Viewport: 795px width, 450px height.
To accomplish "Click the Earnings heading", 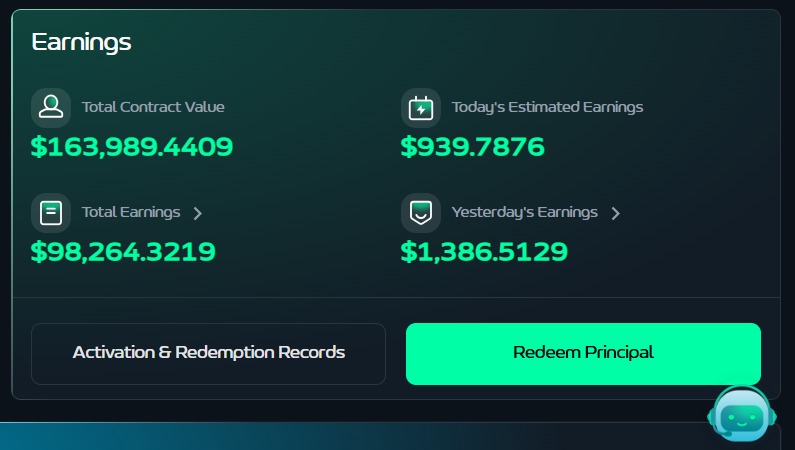I will (x=81, y=42).
